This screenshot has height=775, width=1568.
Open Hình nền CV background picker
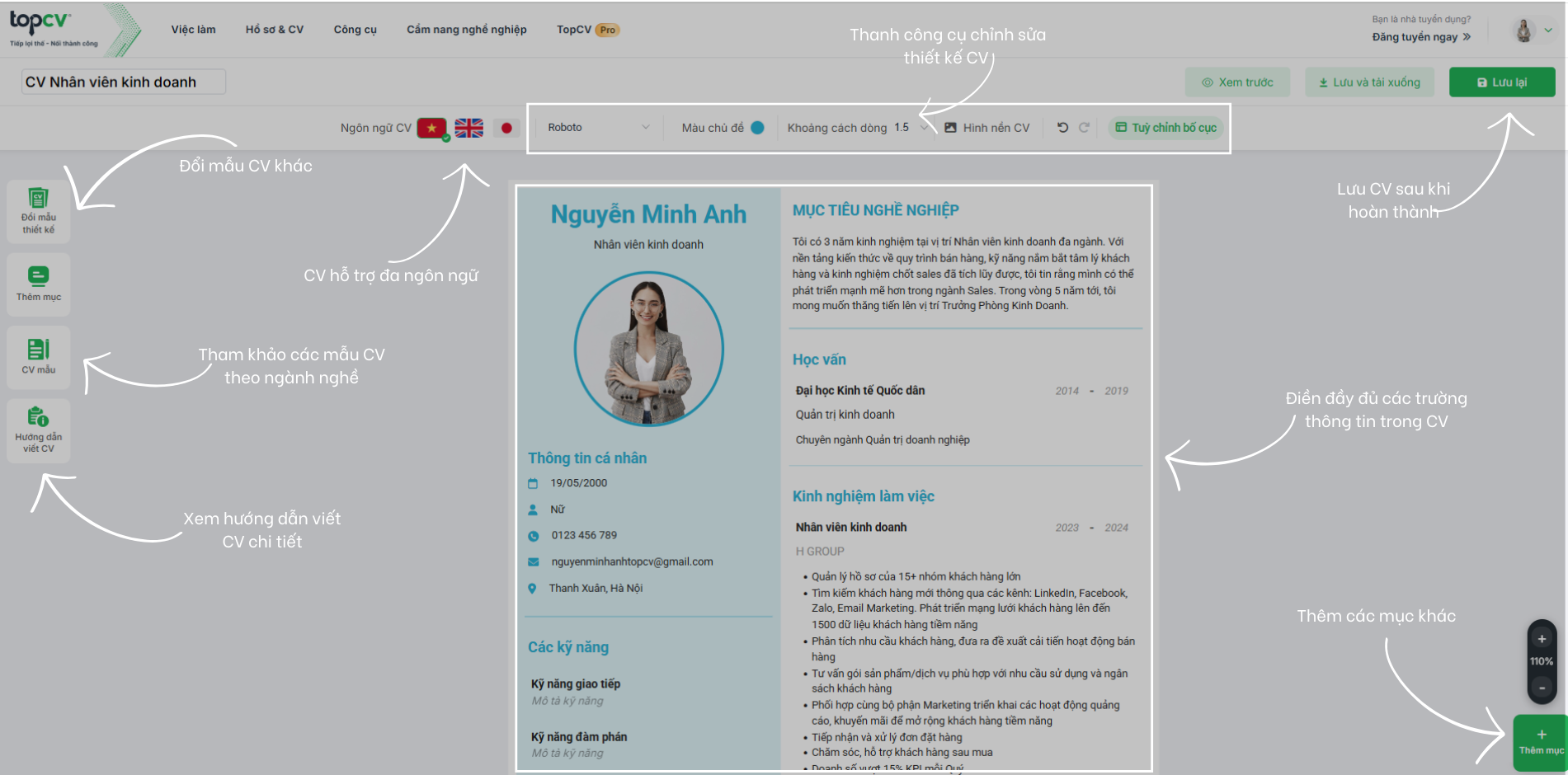[x=987, y=128]
